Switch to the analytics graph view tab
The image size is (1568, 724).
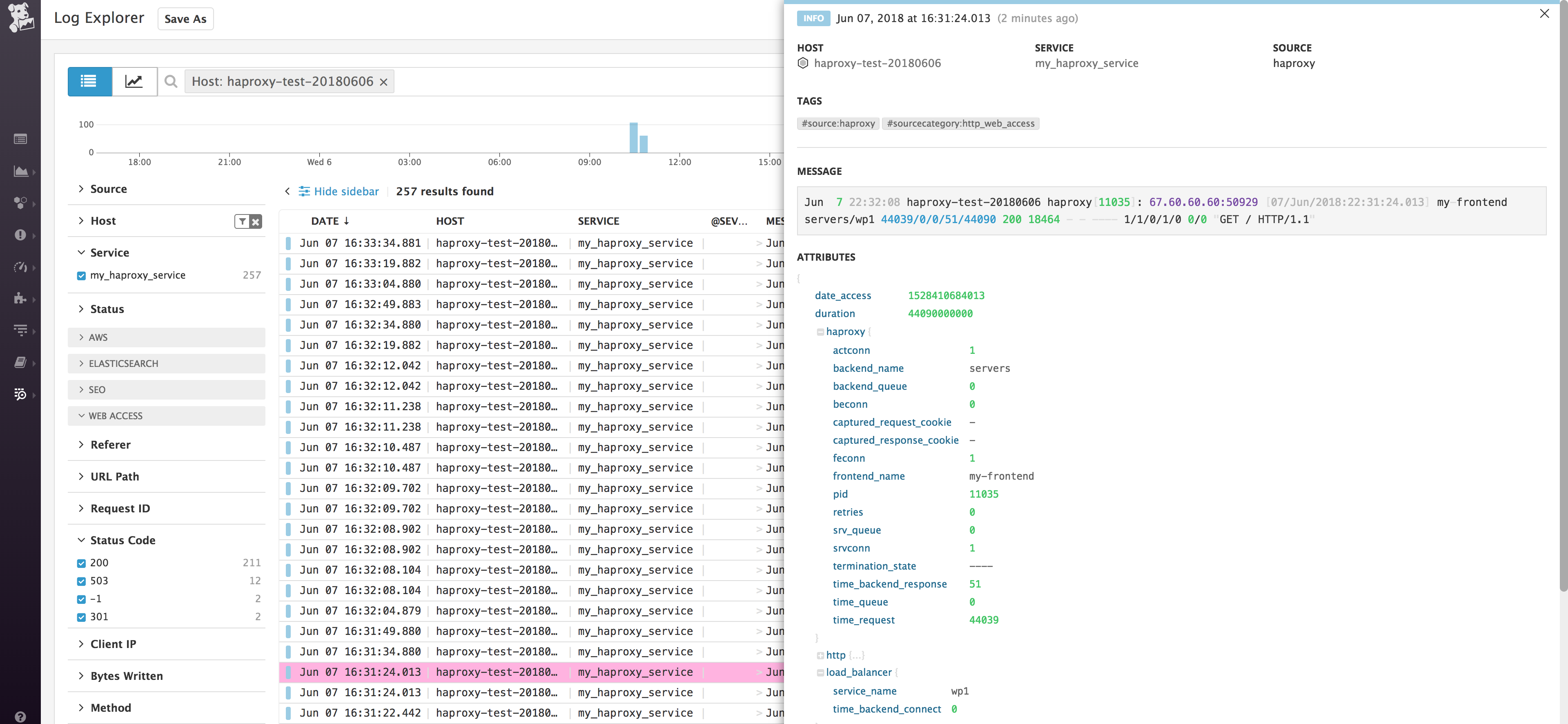(134, 81)
